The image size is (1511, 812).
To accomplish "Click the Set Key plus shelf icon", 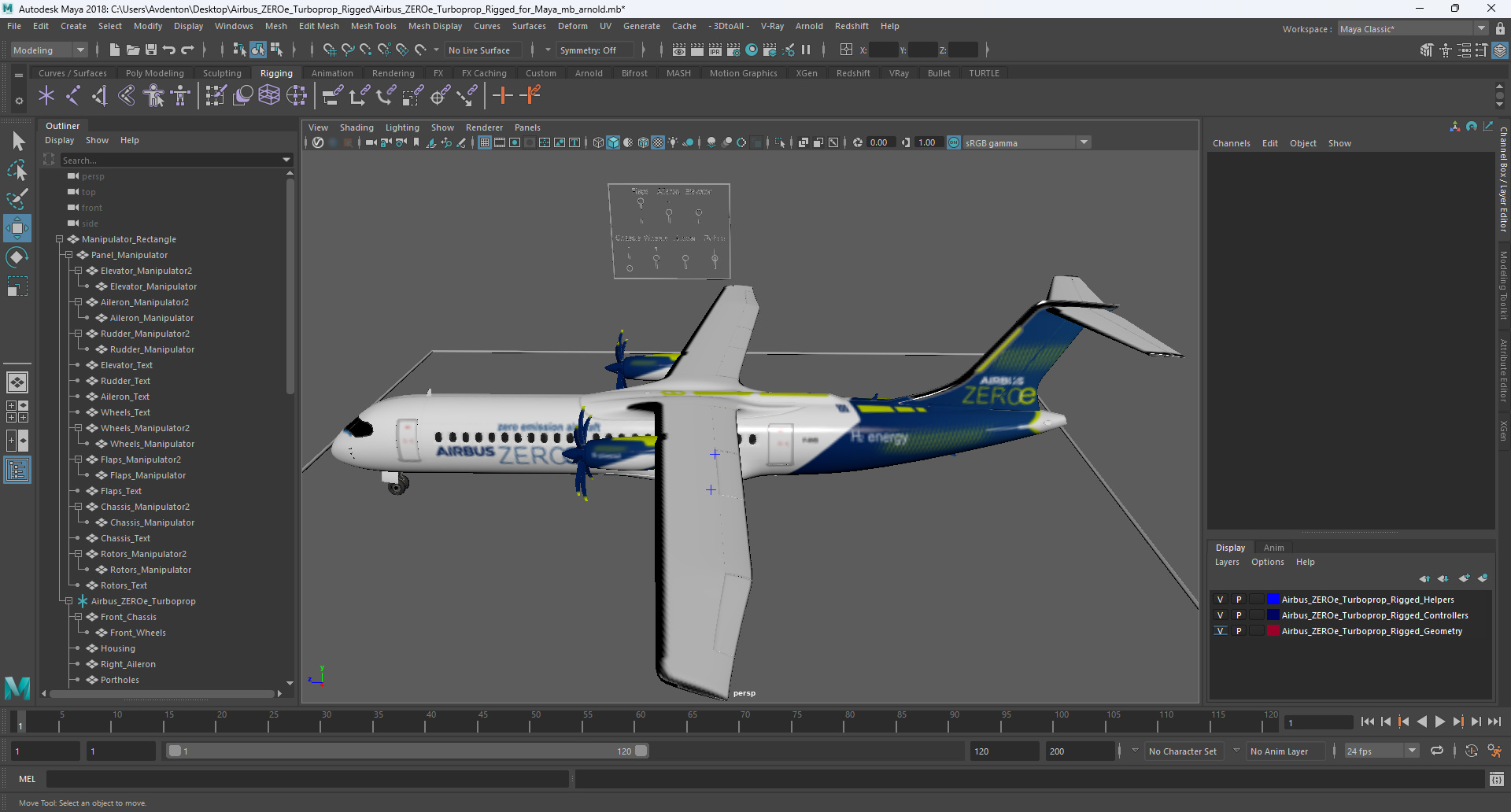I will pyautogui.click(x=502, y=96).
